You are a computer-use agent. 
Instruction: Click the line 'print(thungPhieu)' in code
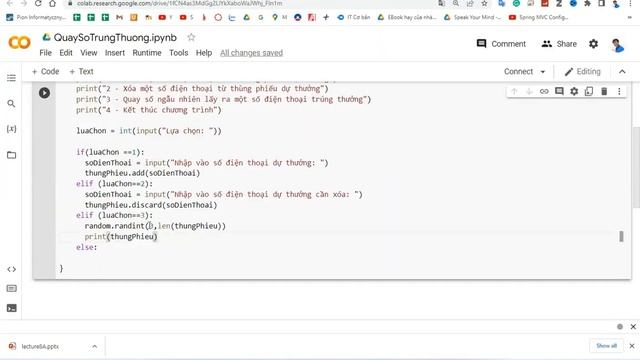121,237
